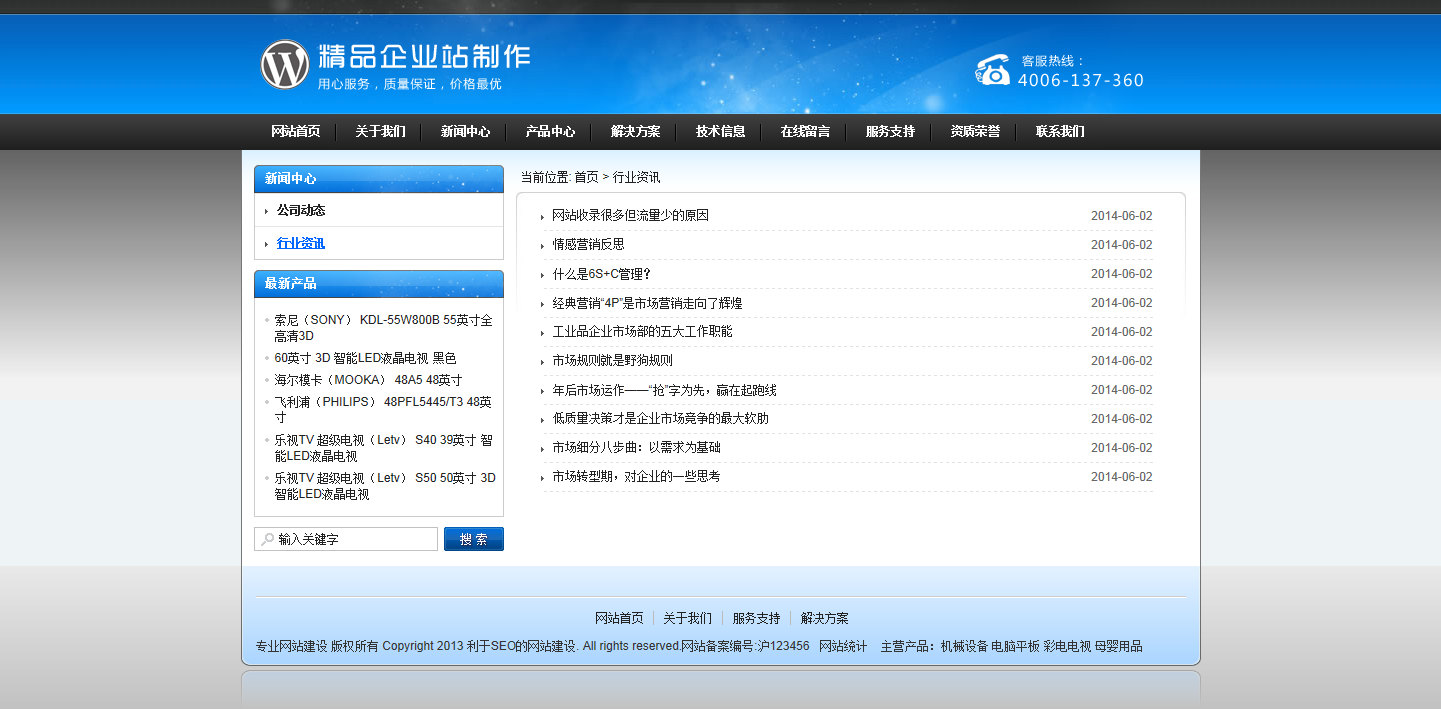Click the WordPress logo icon
1441x709 pixels.
pos(285,65)
